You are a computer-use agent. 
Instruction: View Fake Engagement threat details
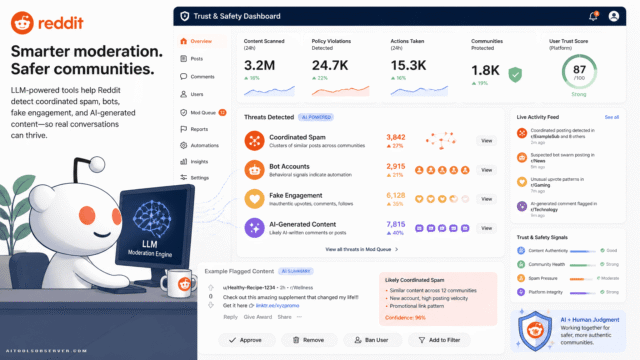point(487,199)
